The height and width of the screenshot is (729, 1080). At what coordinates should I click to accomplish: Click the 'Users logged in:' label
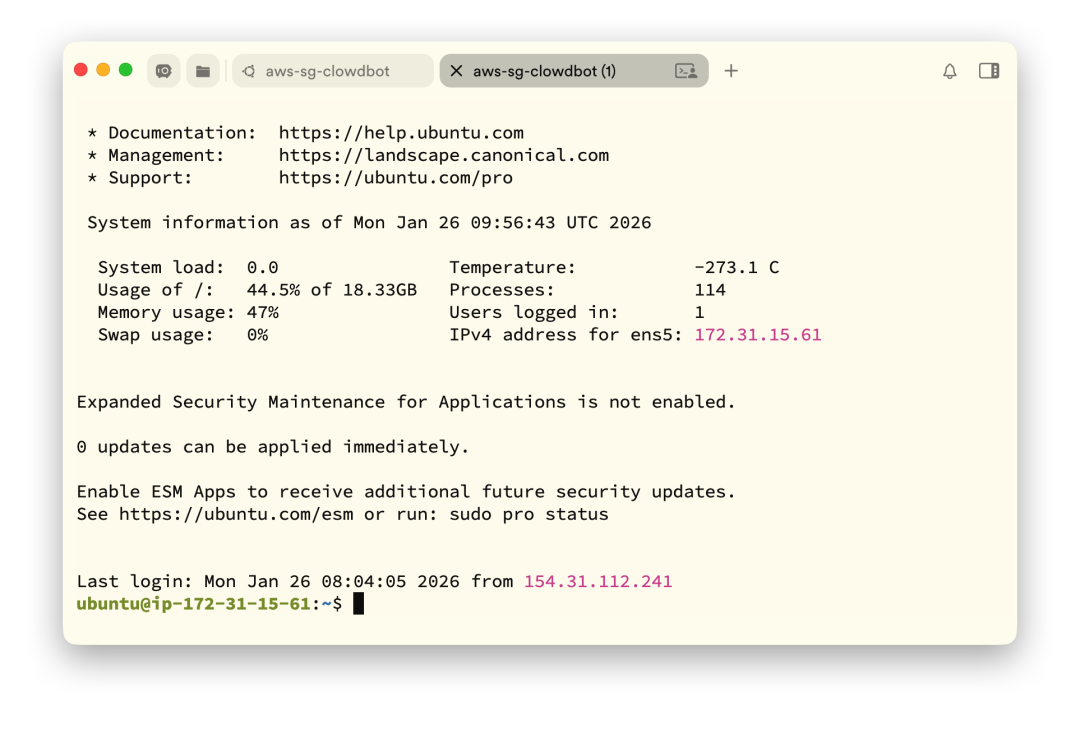pyautogui.click(x=534, y=313)
